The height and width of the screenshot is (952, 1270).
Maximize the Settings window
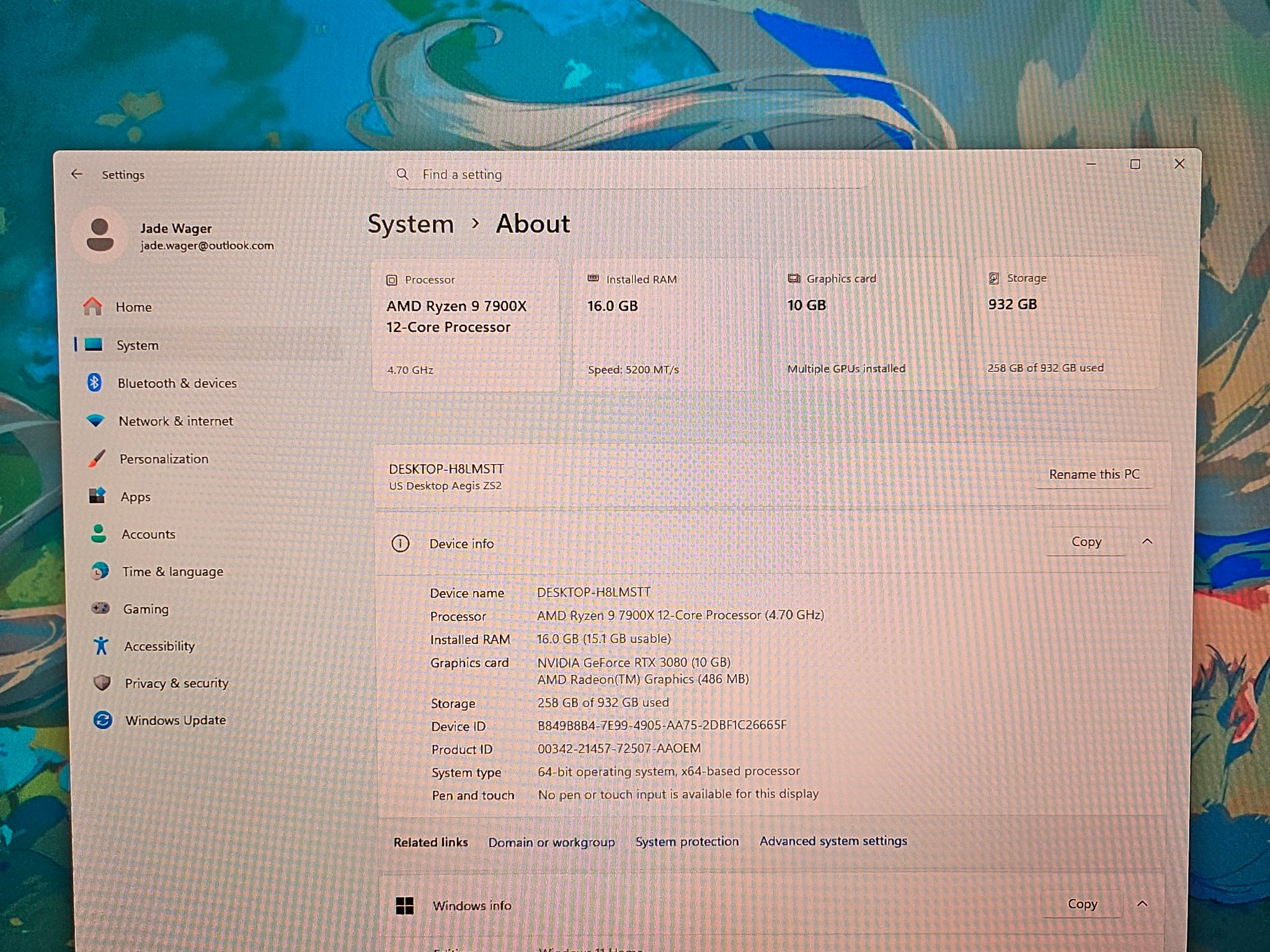(x=1135, y=164)
